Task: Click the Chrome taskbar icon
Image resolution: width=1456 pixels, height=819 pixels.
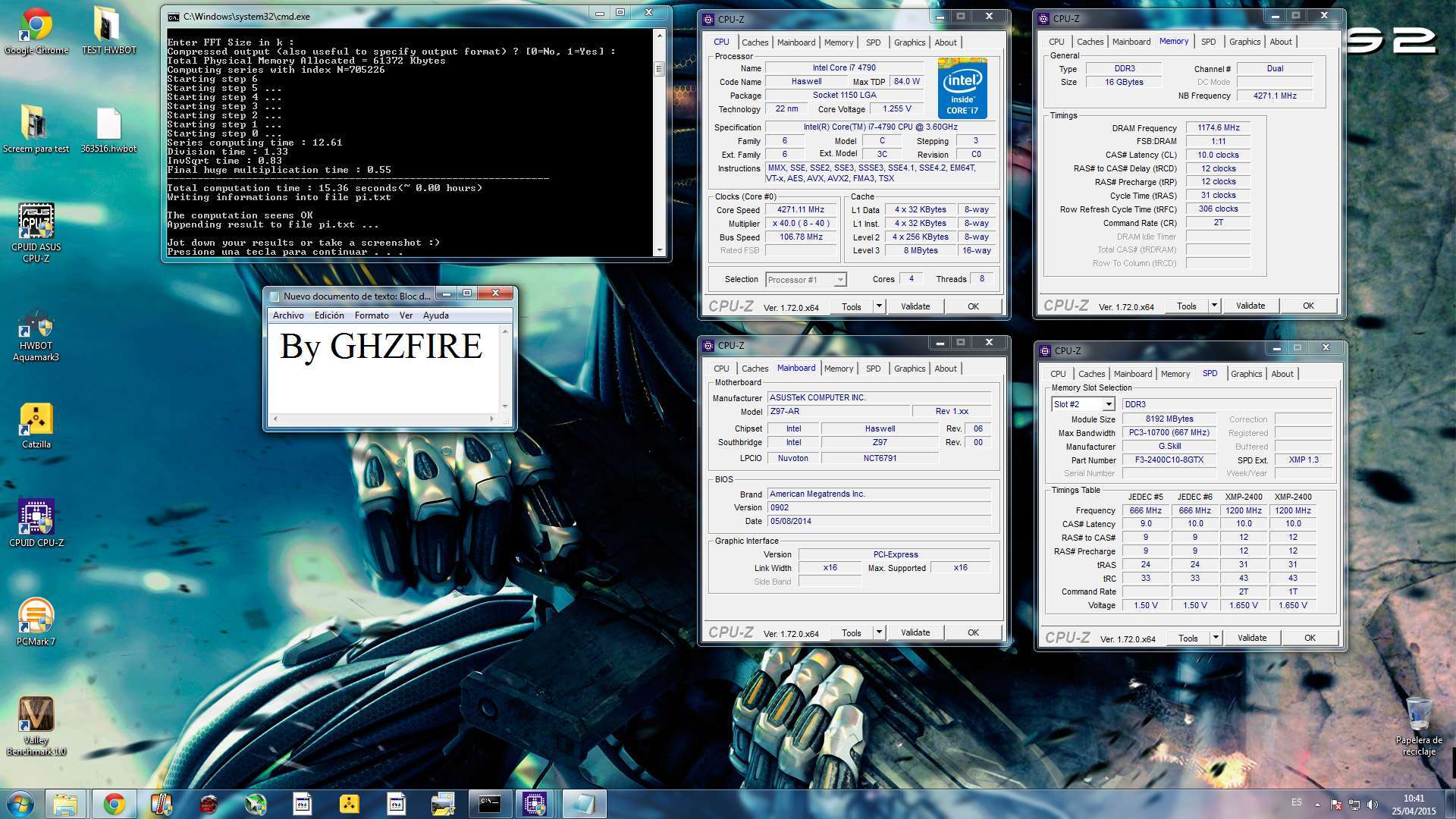Action: click(x=115, y=804)
